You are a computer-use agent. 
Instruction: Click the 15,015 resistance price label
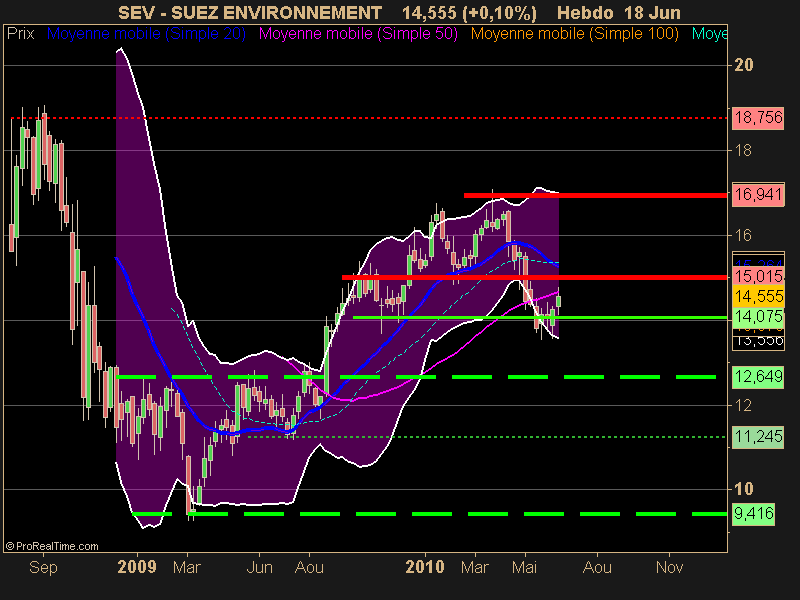click(758, 277)
